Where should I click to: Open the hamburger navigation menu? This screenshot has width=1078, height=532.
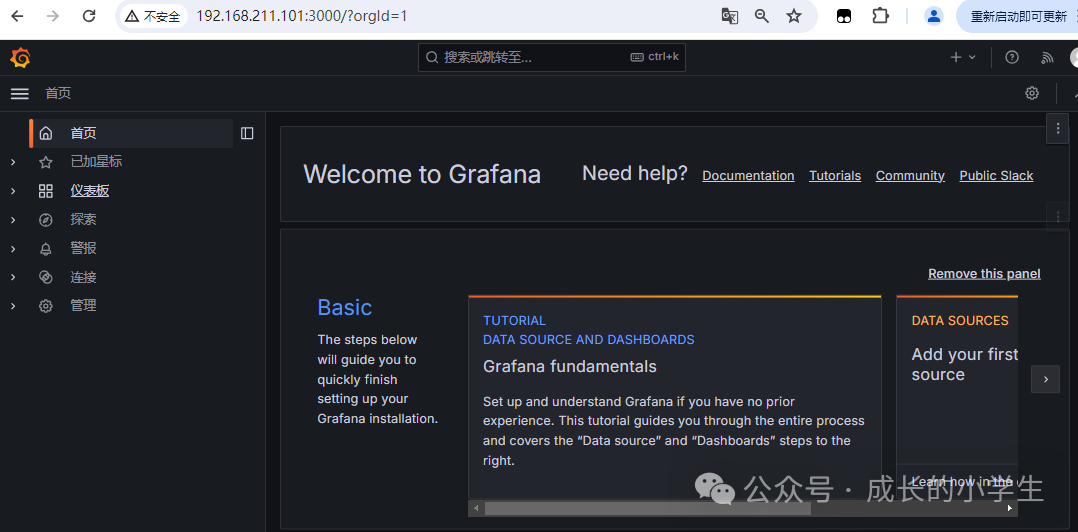(x=20, y=93)
